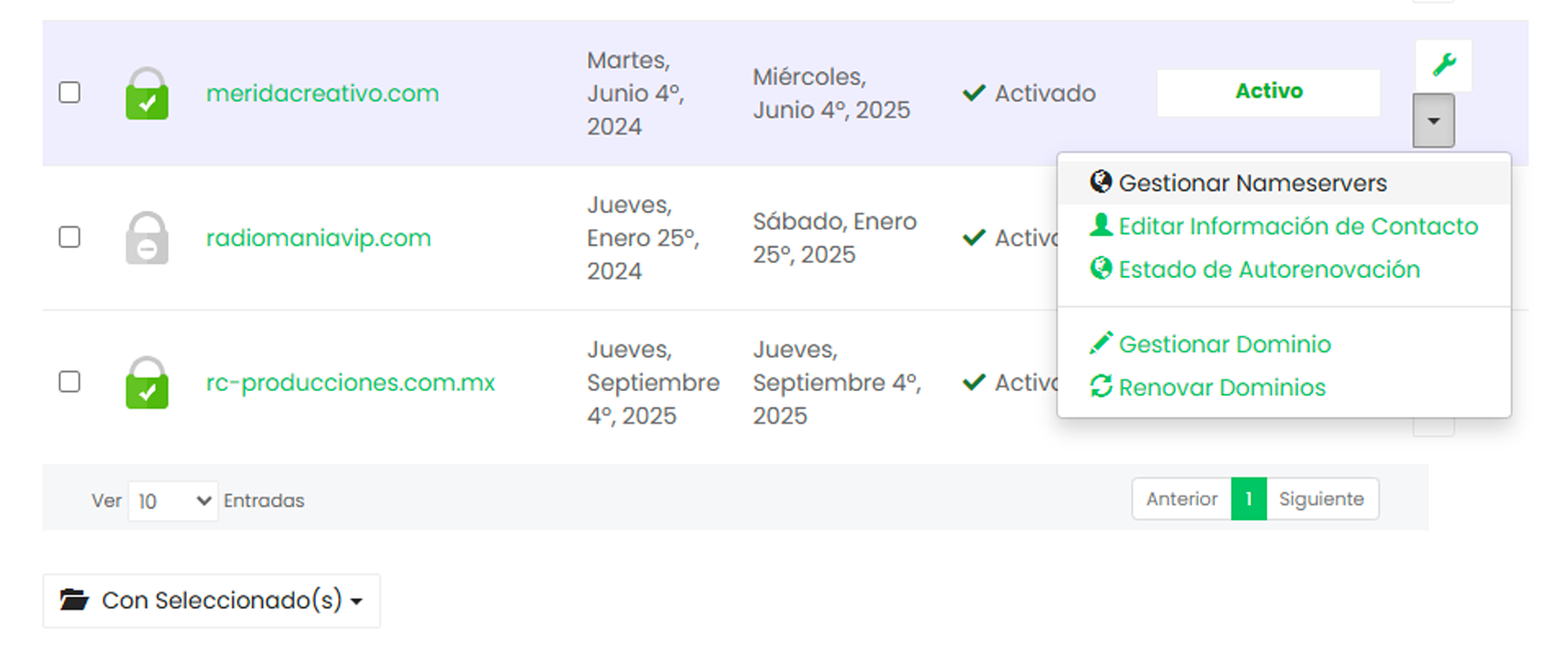Check the box for meridacreativo.com
This screenshot has height=650, width=1568.
[69, 92]
